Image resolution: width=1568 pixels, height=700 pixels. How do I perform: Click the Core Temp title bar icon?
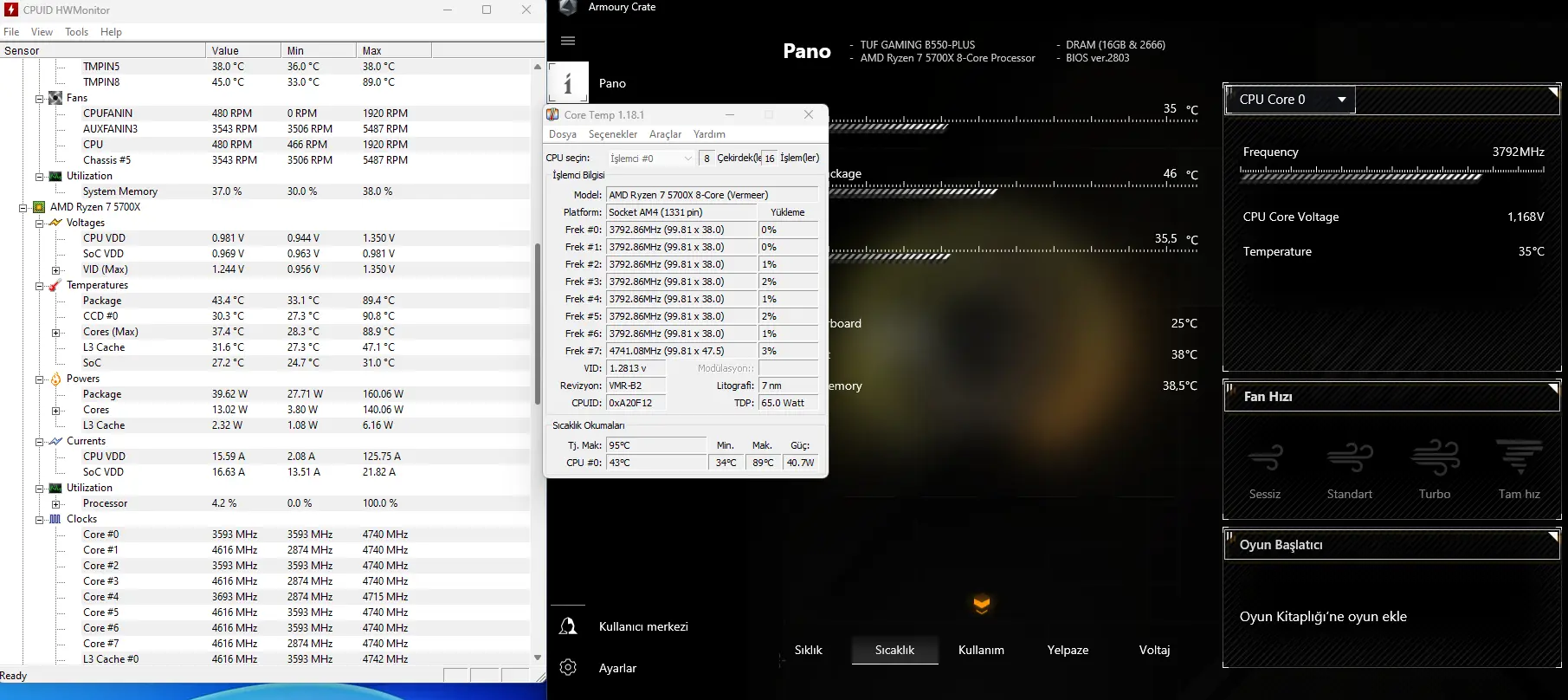click(x=552, y=114)
